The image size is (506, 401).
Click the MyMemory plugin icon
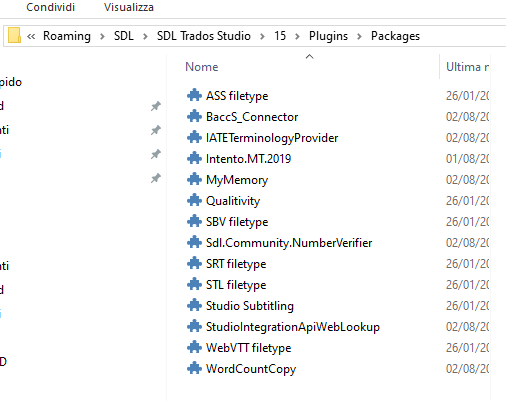194,180
